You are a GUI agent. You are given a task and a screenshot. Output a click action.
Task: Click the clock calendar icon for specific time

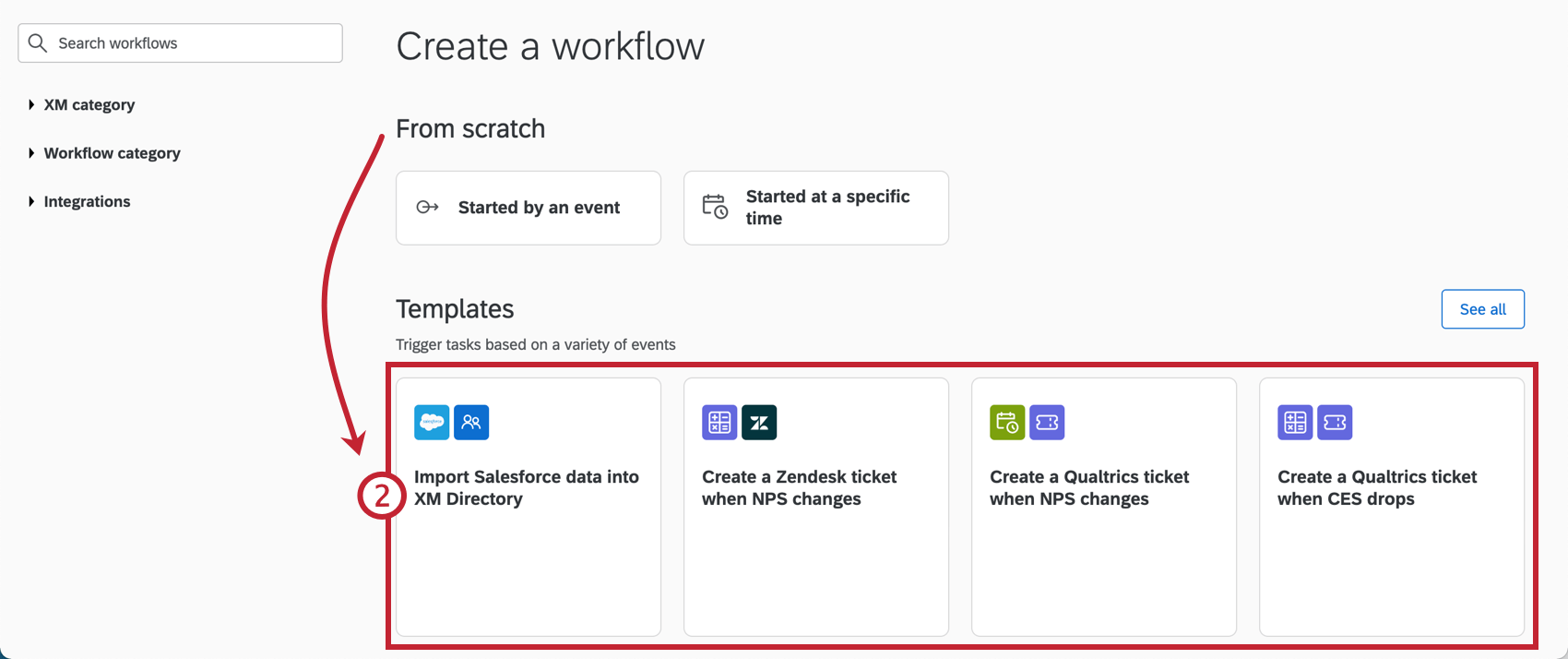(x=715, y=208)
